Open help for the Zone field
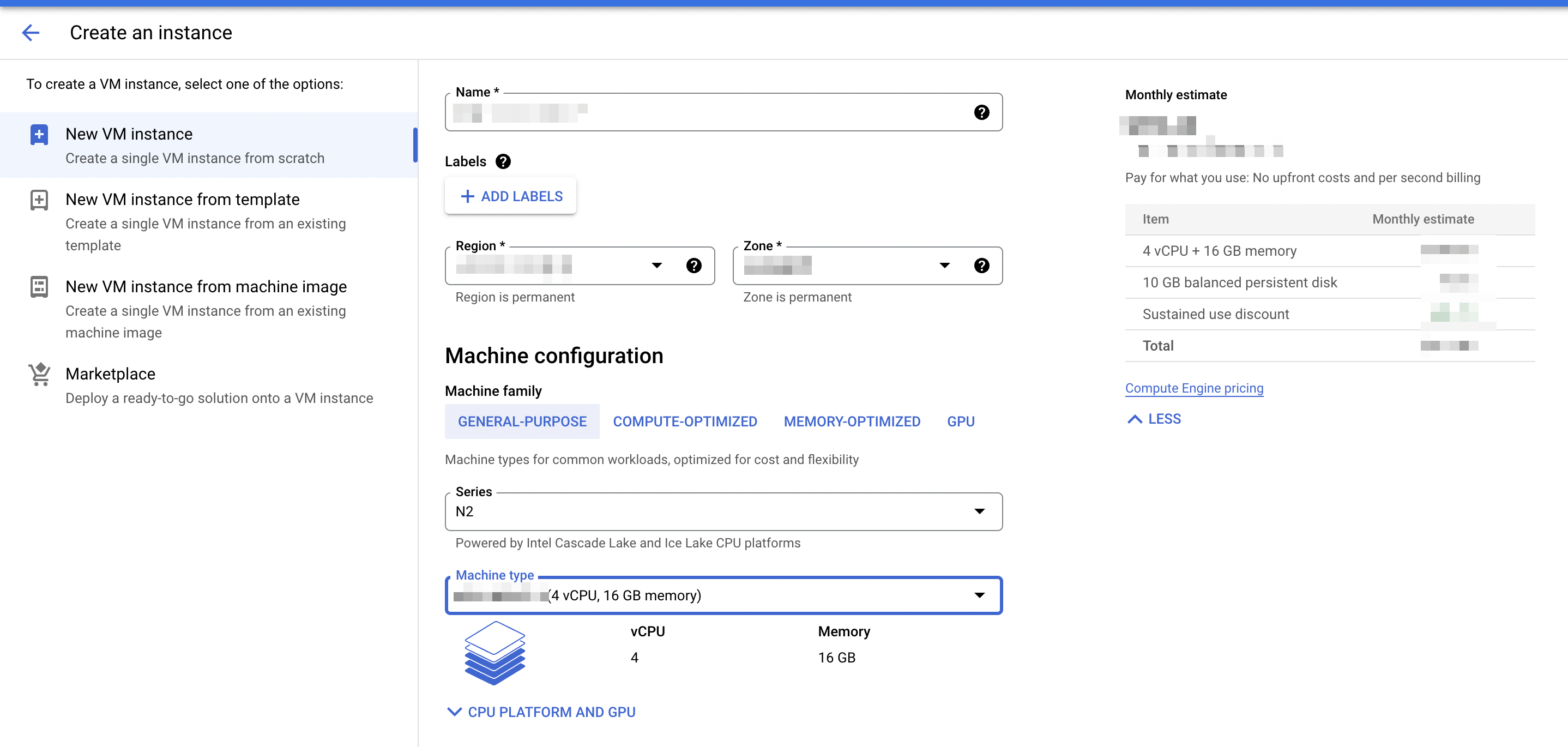The width and height of the screenshot is (1568, 747). tap(981, 266)
